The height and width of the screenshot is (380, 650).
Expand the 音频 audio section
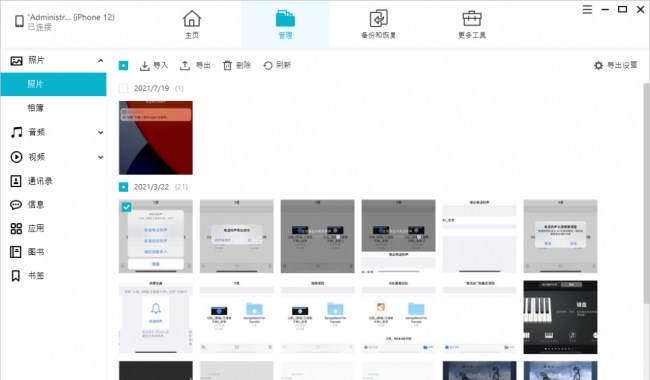[x=100, y=133]
